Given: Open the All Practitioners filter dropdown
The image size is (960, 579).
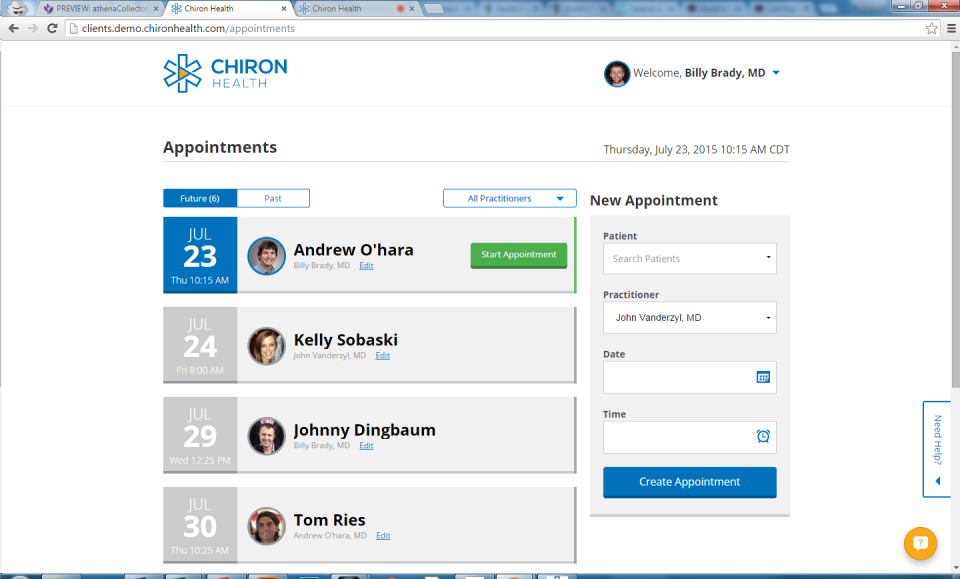Looking at the screenshot, I should click(509, 198).
